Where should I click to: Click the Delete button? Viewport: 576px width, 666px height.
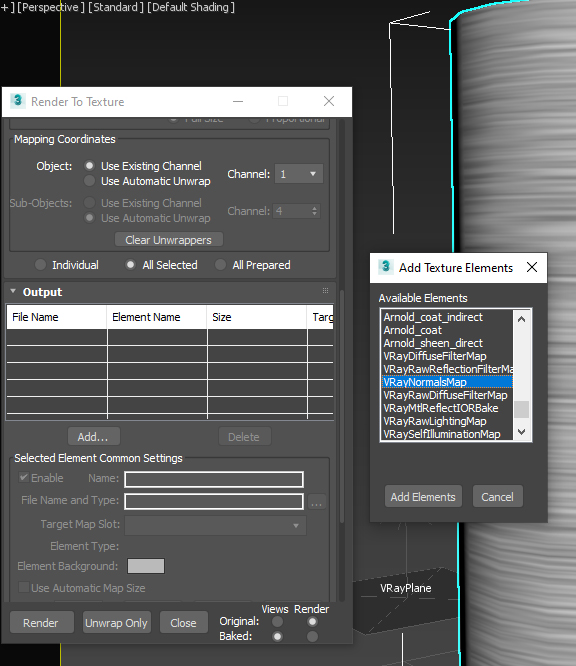pyautogui.click(x=244, y=437)
